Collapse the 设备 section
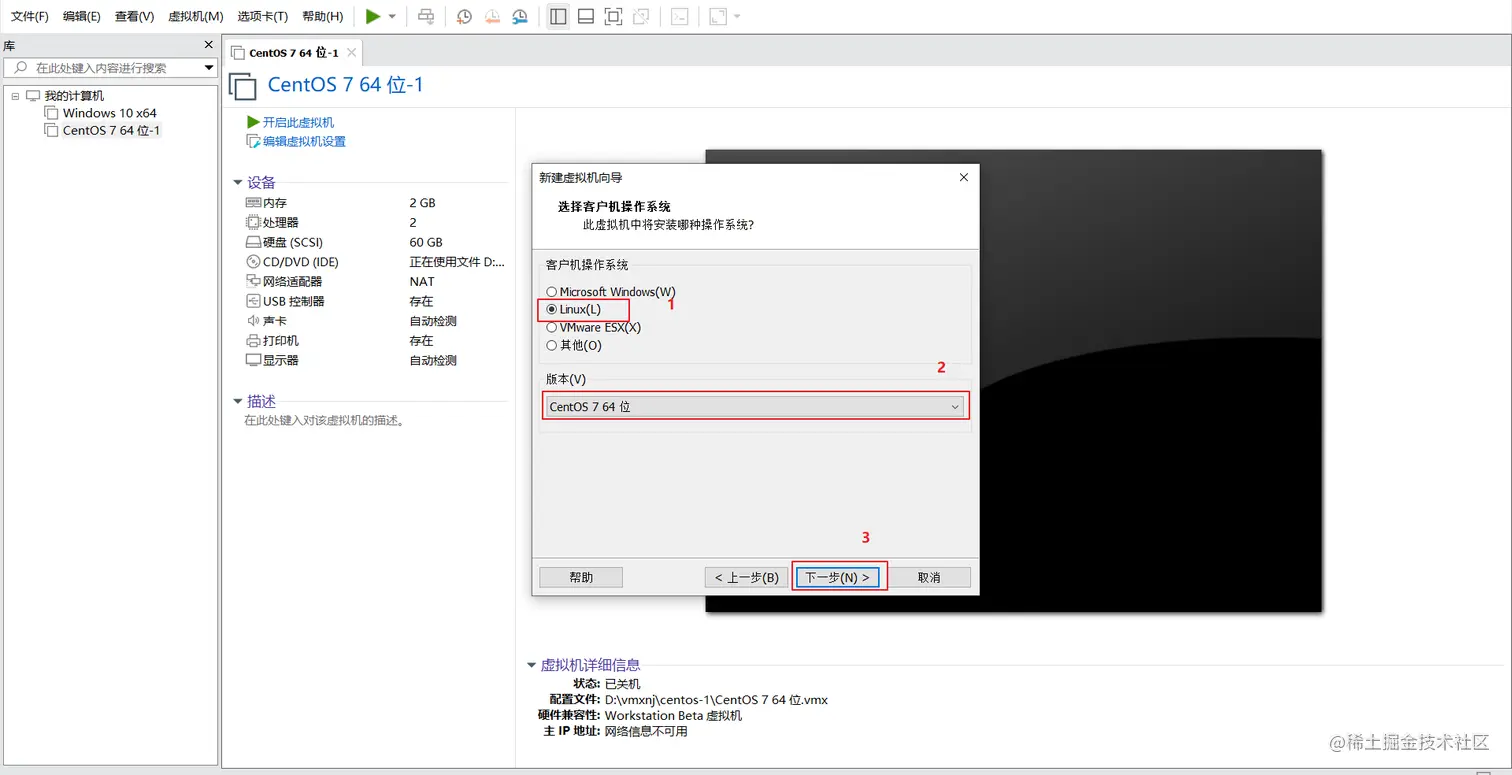The width and height of the screenshot is (1512, 775). (x=237, y=182)
